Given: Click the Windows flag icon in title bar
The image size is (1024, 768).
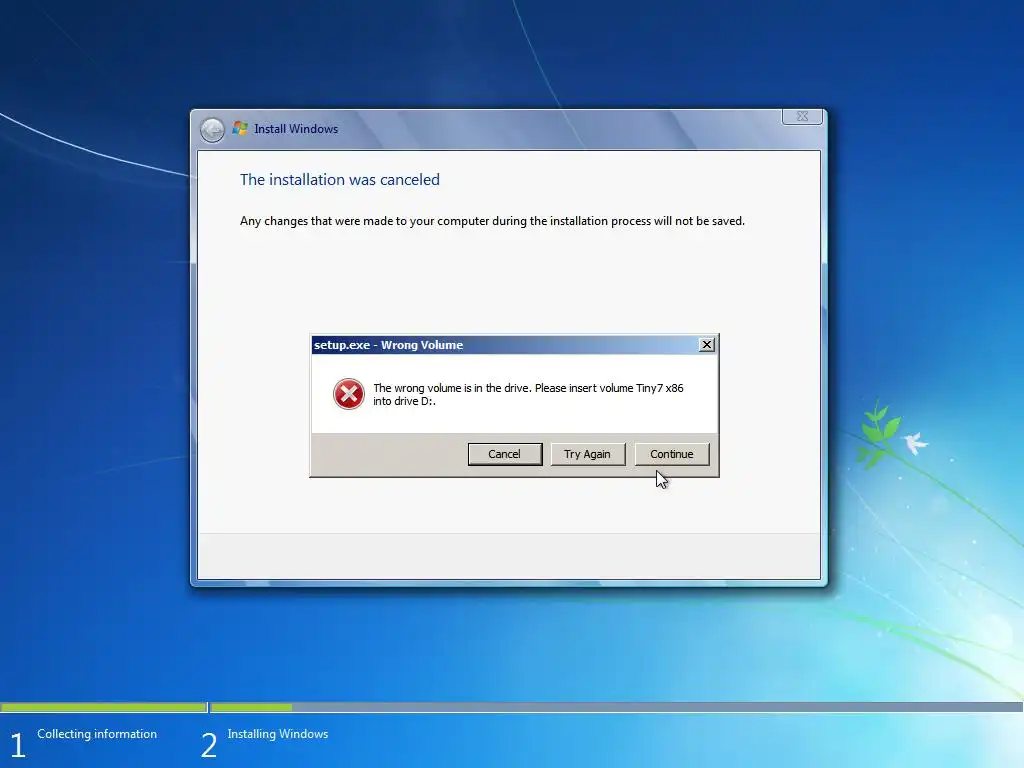Looking at the screenshot, I should pyautogui.click(x=240, y=128).
